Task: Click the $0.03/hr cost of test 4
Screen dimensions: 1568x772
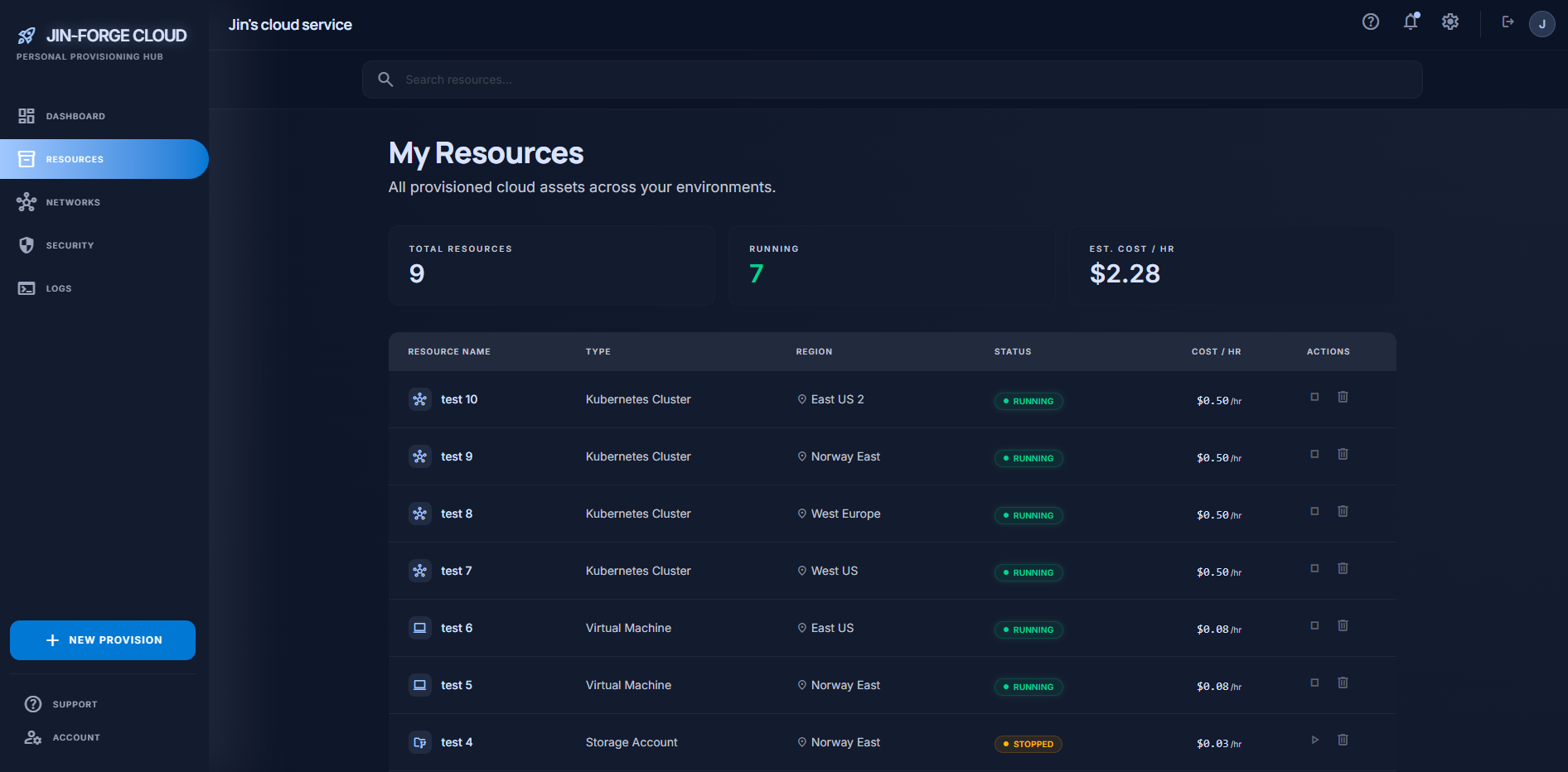Action: (1219, 744)
